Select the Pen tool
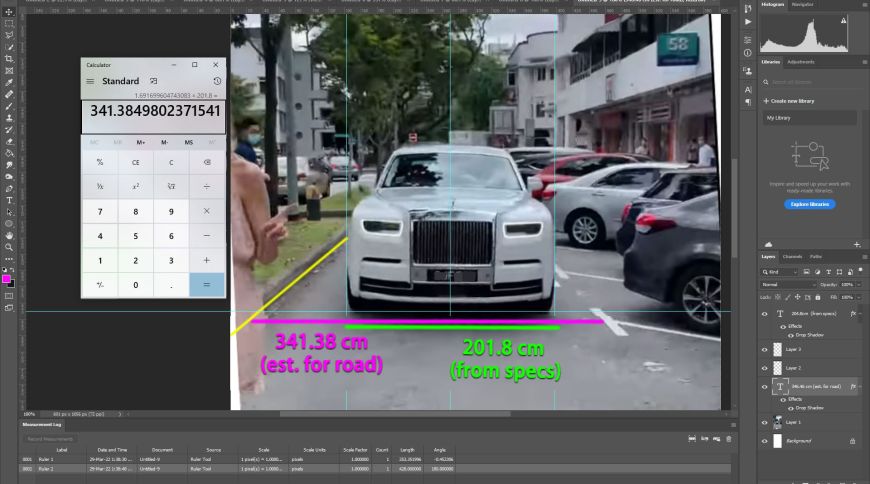 click(x=9, y=189)
